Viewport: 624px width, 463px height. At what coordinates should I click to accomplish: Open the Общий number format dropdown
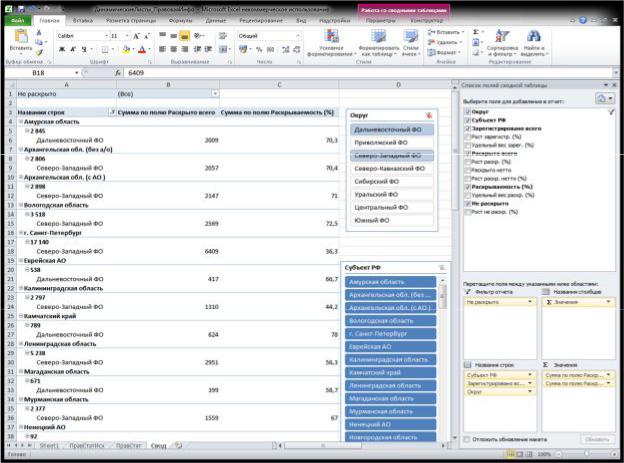298,36
